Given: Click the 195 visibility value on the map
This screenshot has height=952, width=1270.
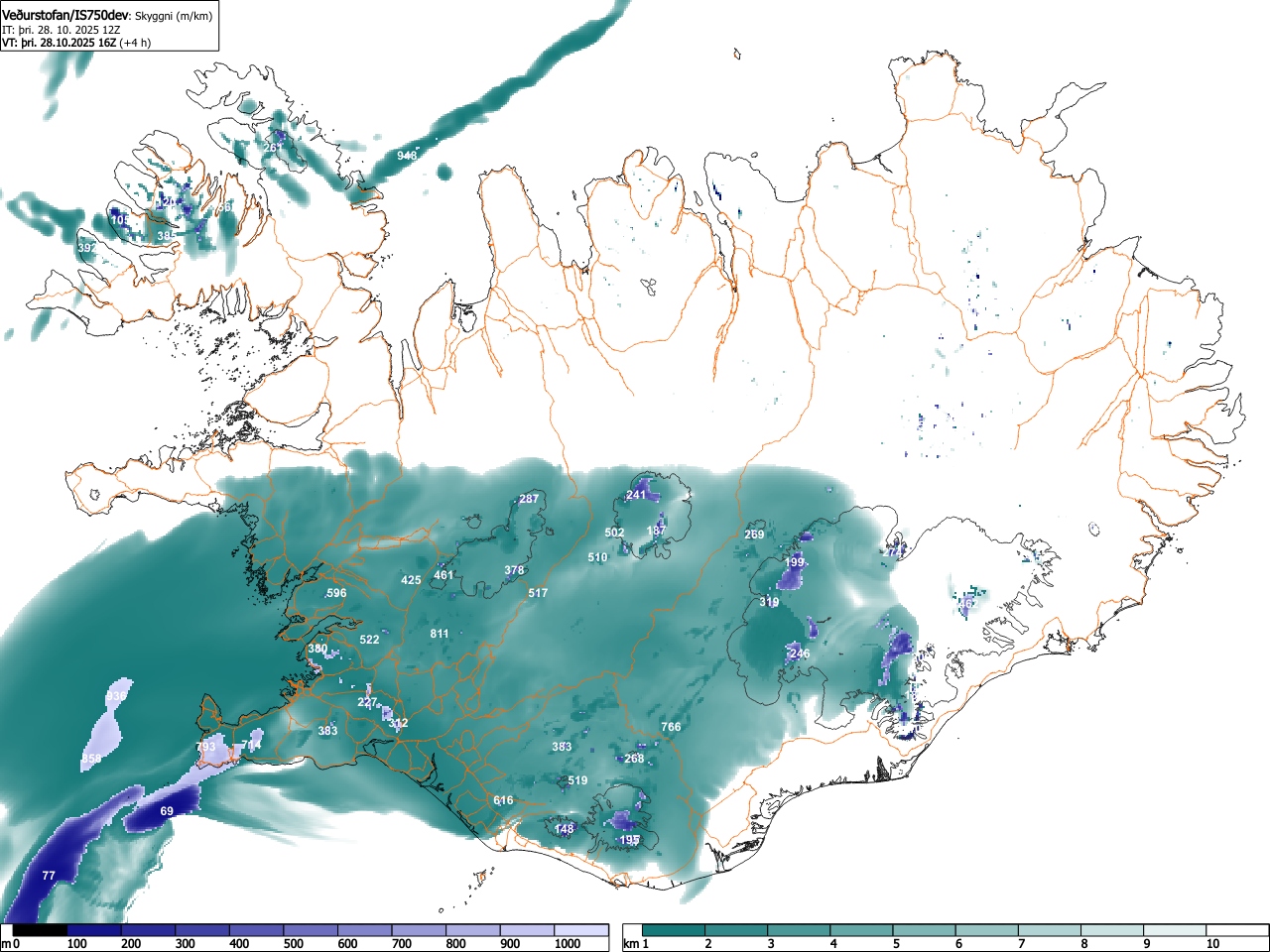Looking at the screenshot, I should tap(629, 840).
